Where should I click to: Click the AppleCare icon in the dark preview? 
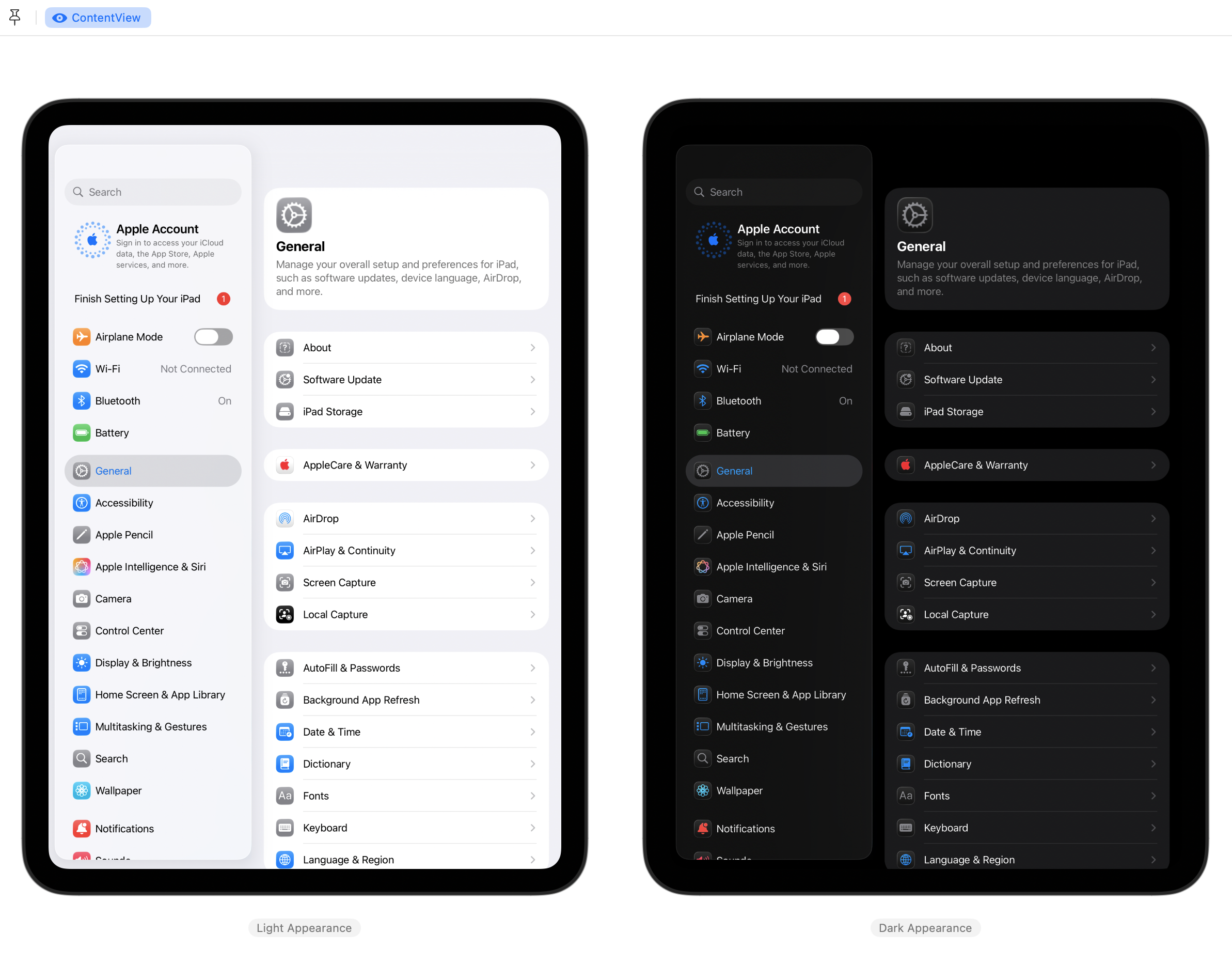pos(906,465)
